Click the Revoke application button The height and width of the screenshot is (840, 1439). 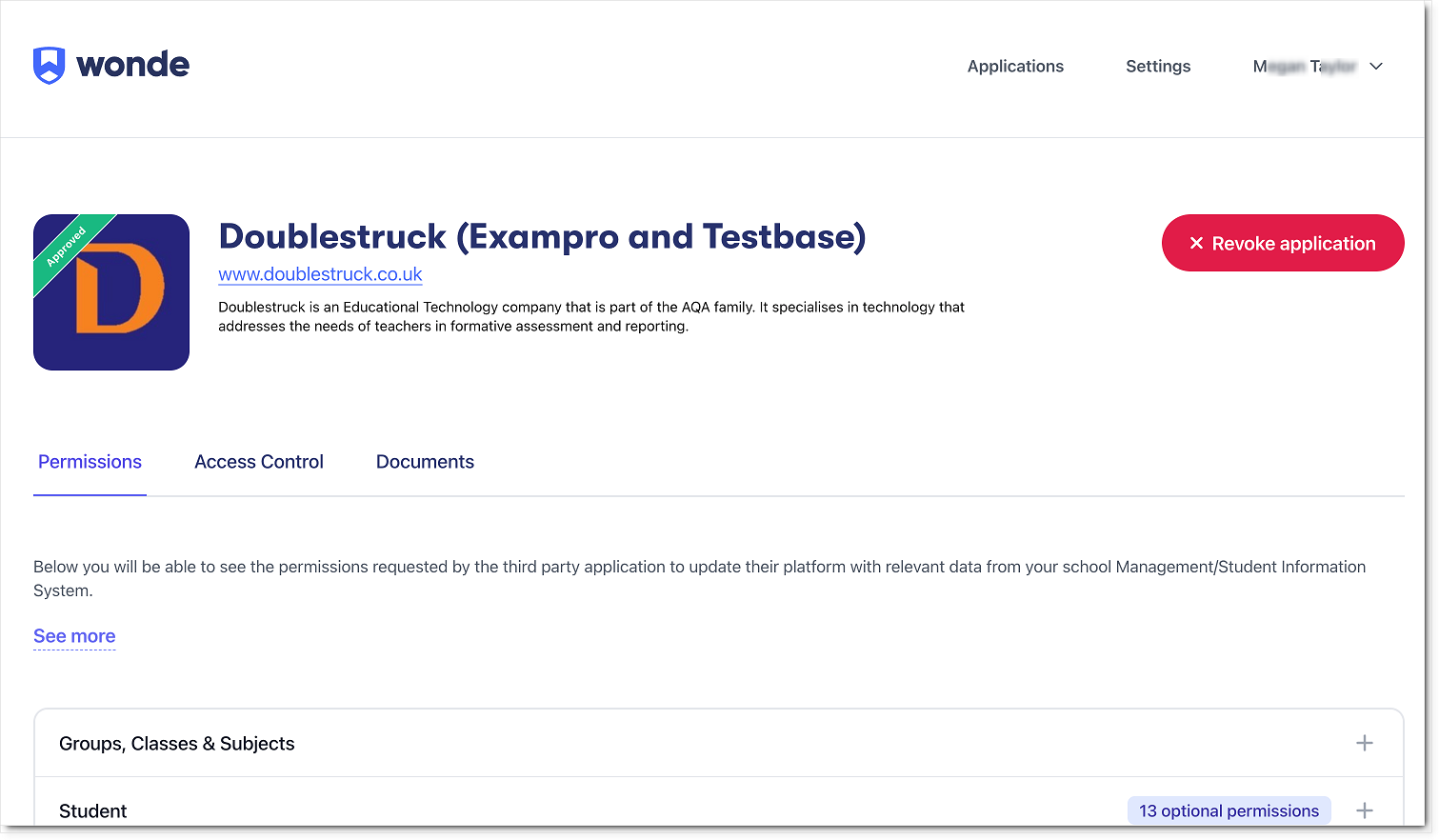(x=1283, y=243)
